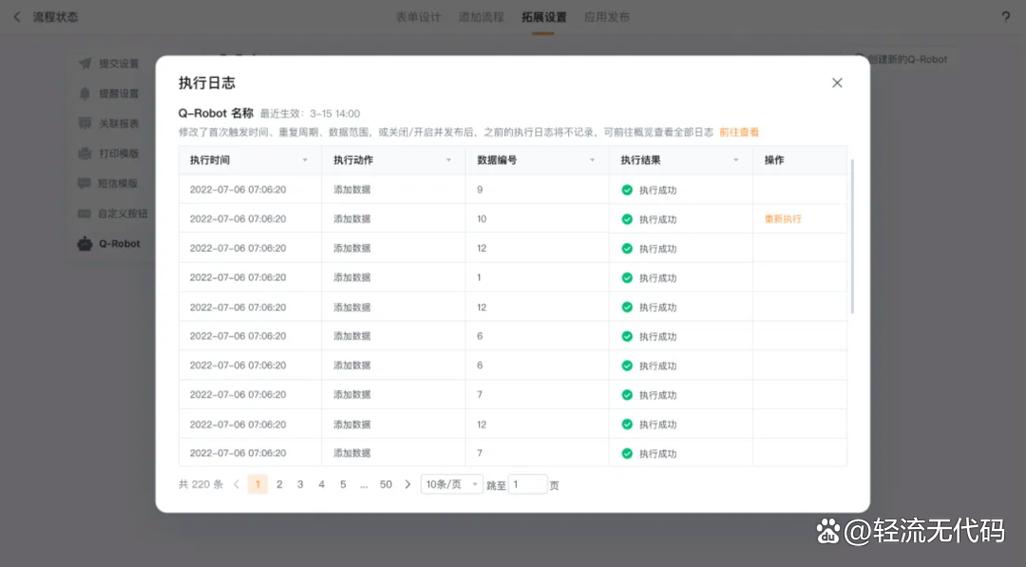Jump to last page 50
Viewport: 1026px width, 567px height.
(386, 484)
